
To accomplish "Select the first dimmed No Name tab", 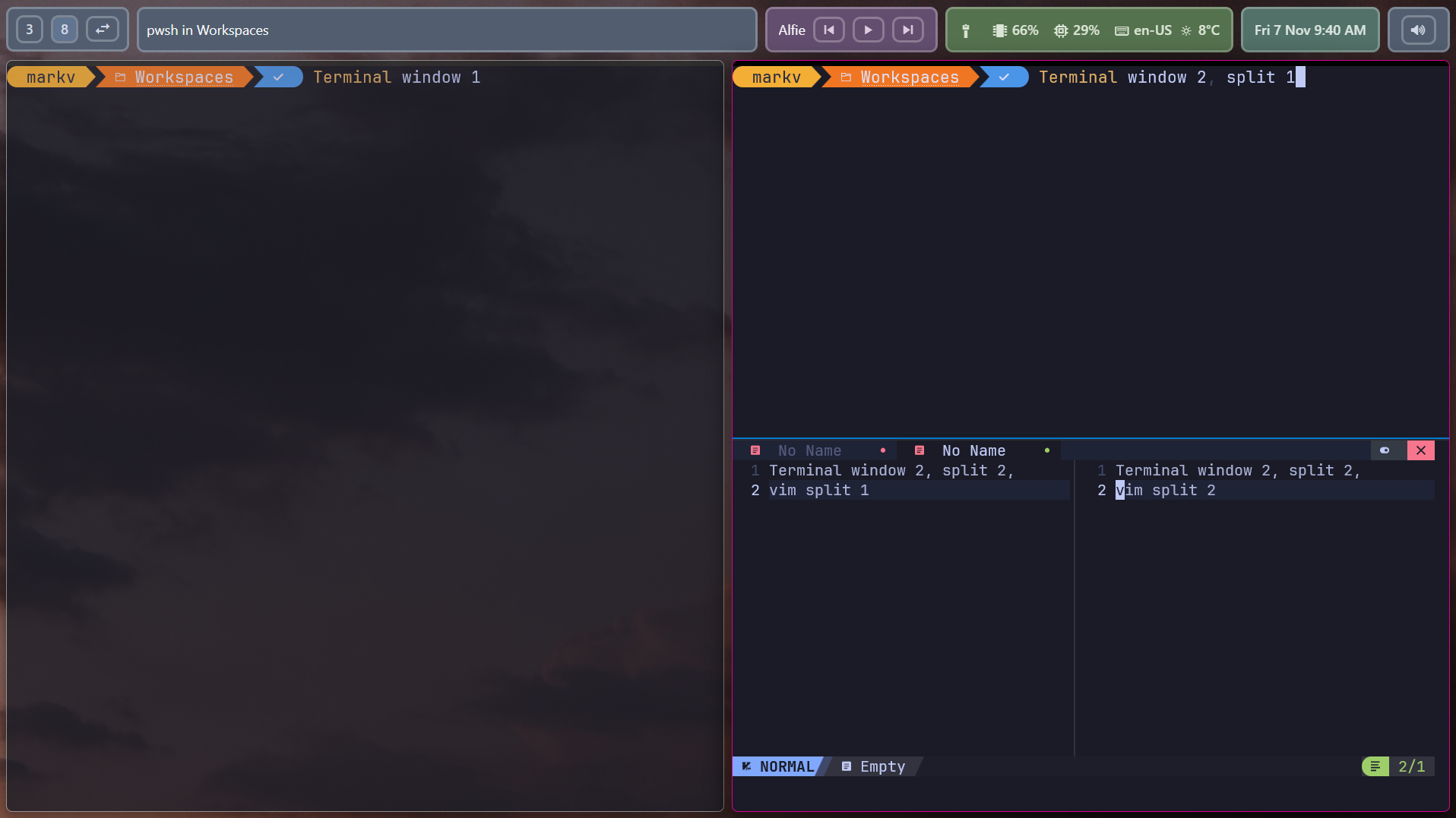I will (809, 450).
